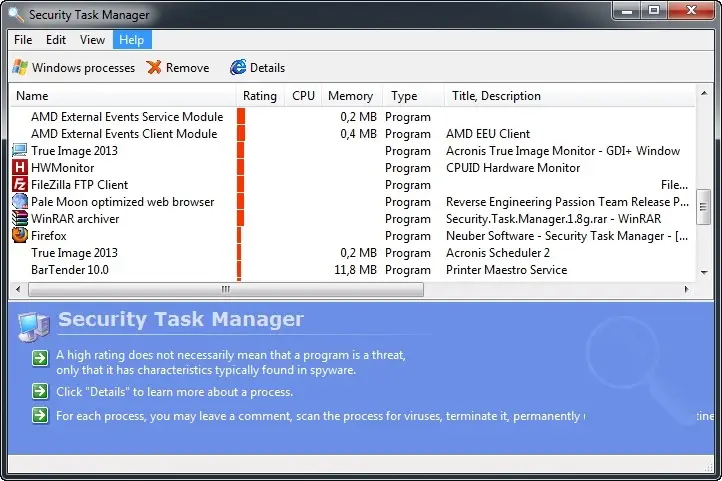Viewport: 722px width, 481px height.
Task: Open the Help menu
Action: tap(132, 40)
